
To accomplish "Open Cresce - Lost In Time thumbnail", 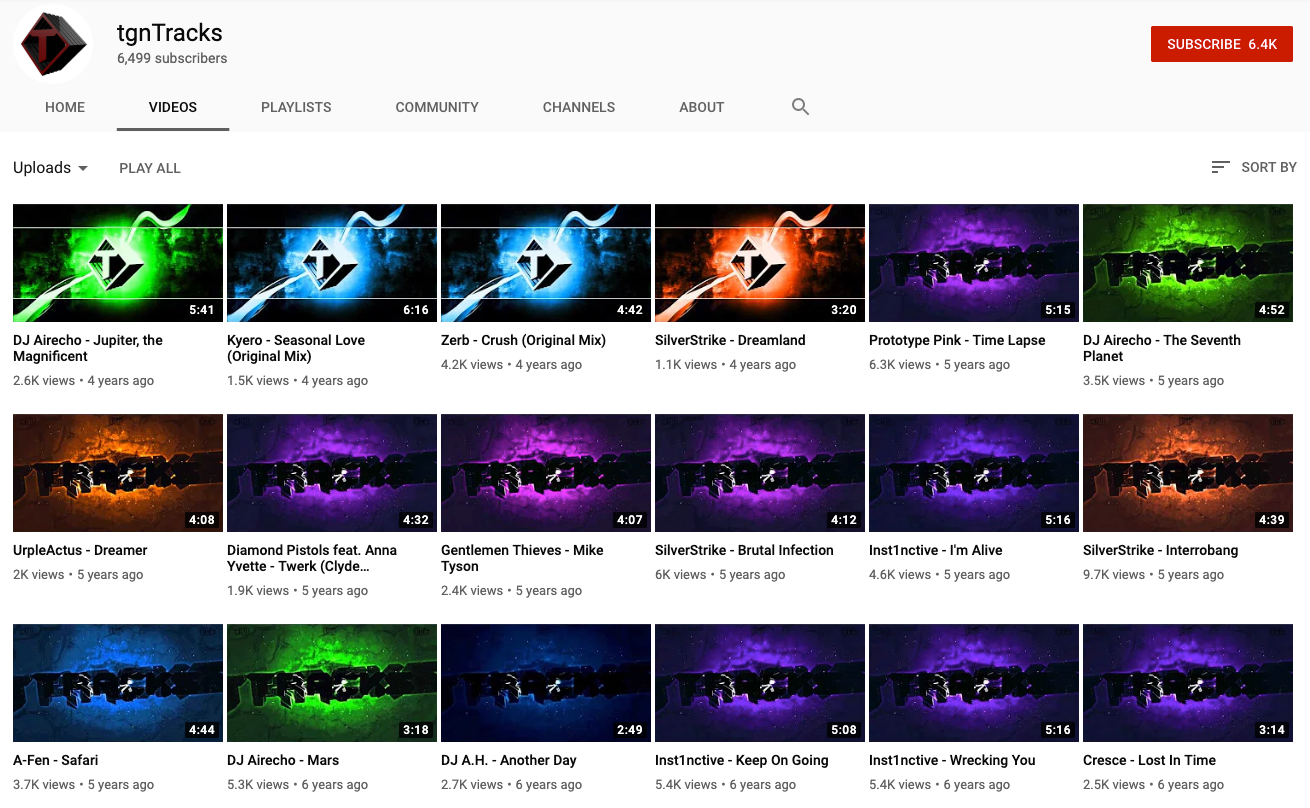I will click(x=1188, y=683).
